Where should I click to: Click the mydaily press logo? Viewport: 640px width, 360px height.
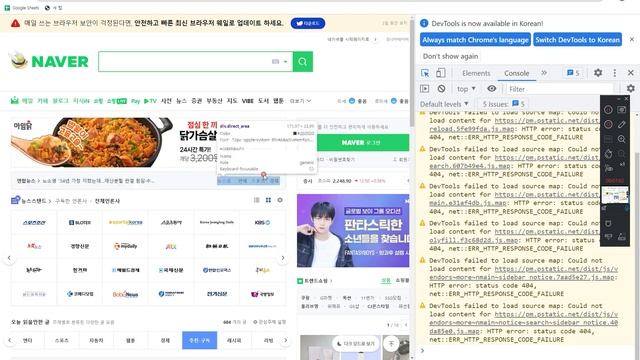(x=125, y=246)
